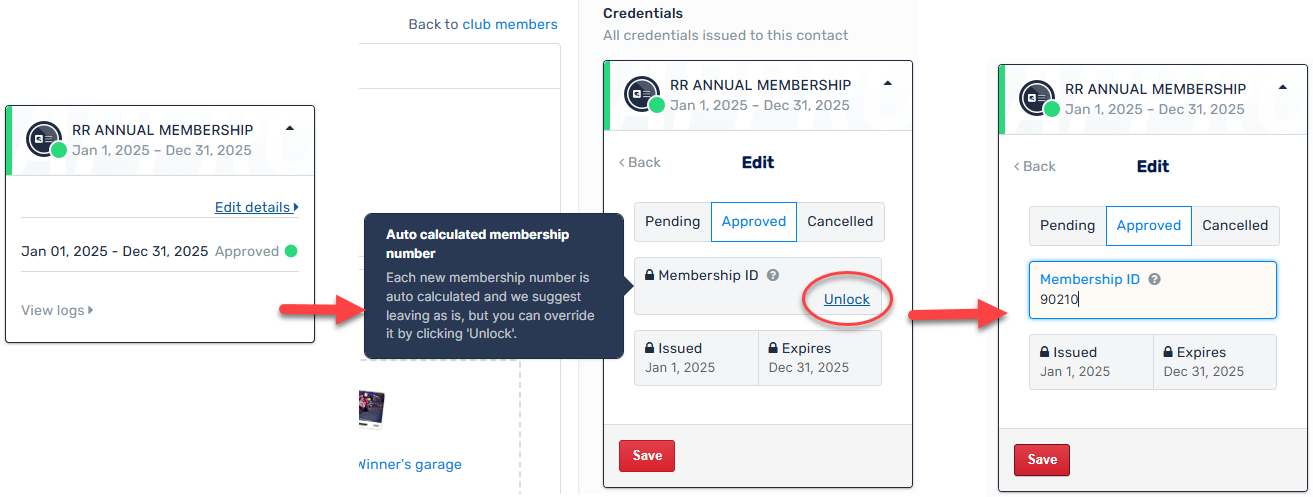Click the Issued lock icon in the Unlock panel
The image size is (1313, 497).
click(x=649, y=348)
